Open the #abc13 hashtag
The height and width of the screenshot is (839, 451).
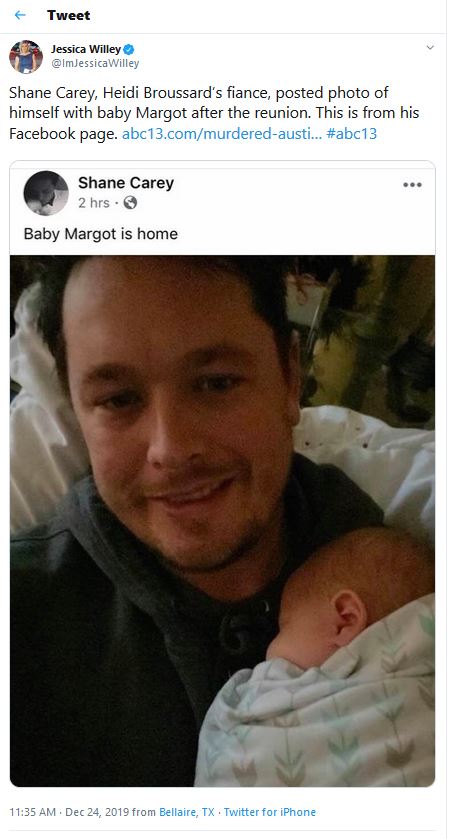[351, 134]
